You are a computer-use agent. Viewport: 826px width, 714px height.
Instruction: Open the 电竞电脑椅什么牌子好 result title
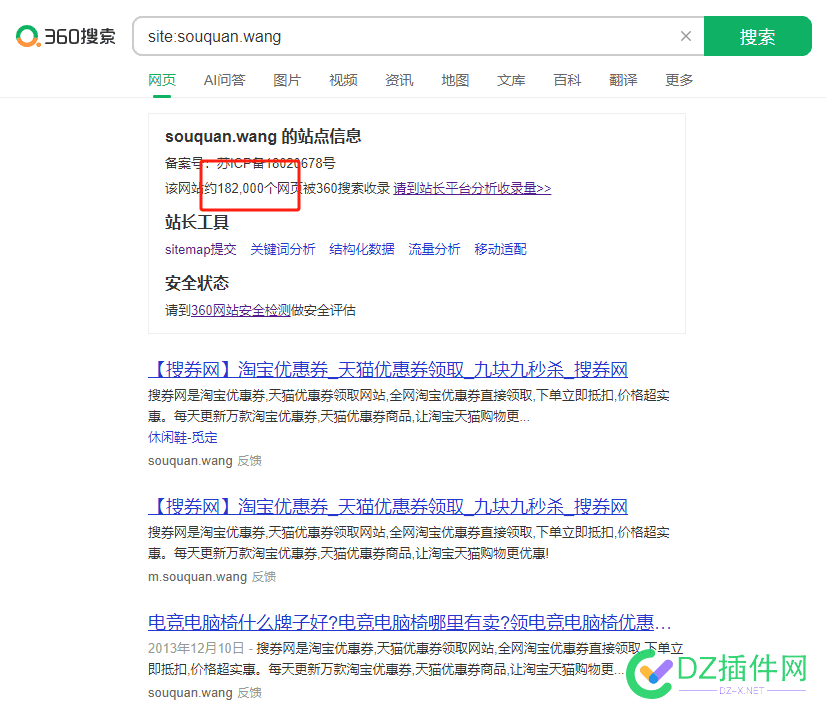pos(410,622)
